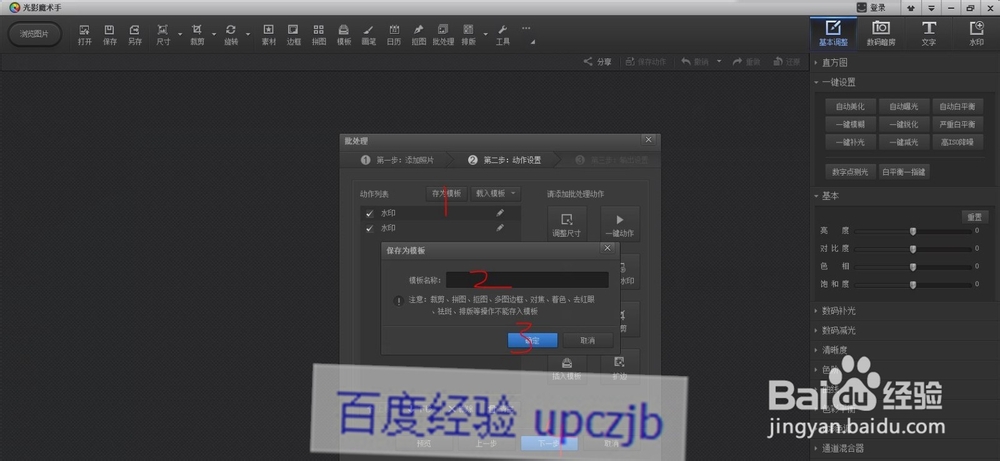Screen dimensions: 1000x461
Task: Click the 自动曝光 button
Action: coord(904,106)
